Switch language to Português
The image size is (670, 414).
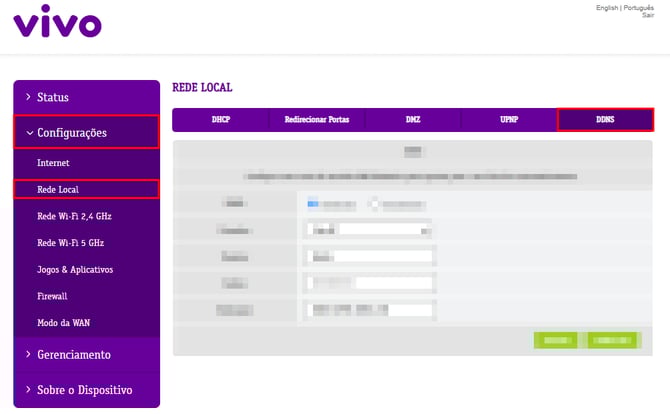click(x=639, y=7)
